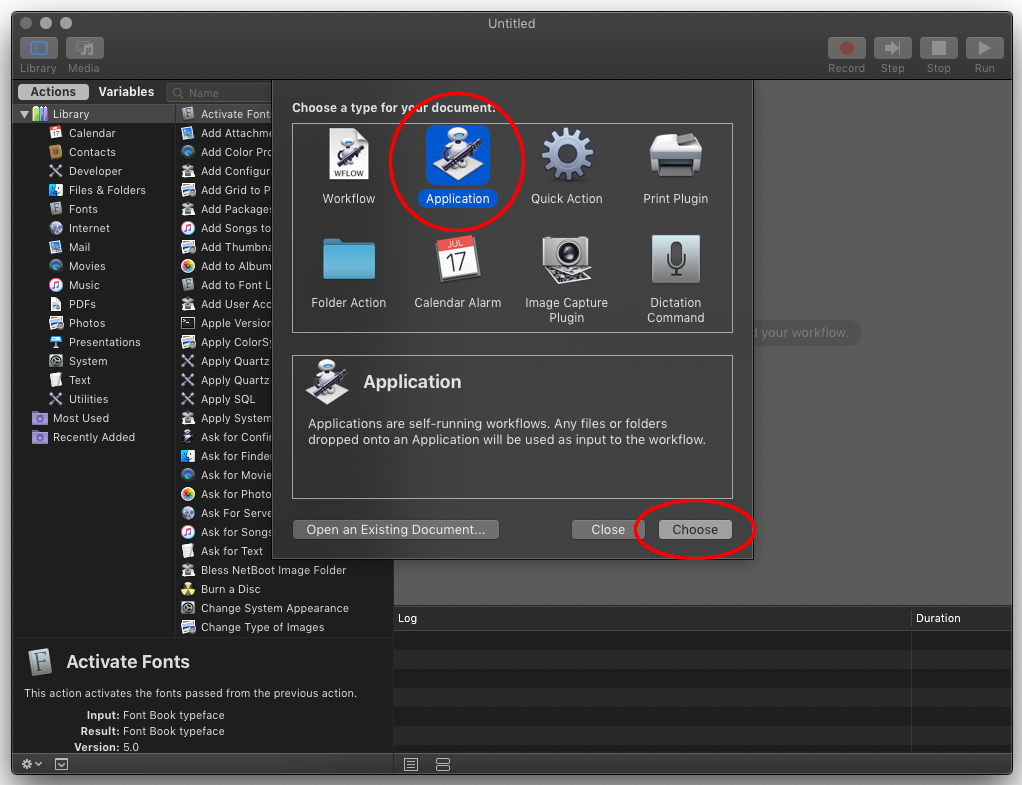
Task: Toggle the description pane visibility button
Action: tap(61, 763)
